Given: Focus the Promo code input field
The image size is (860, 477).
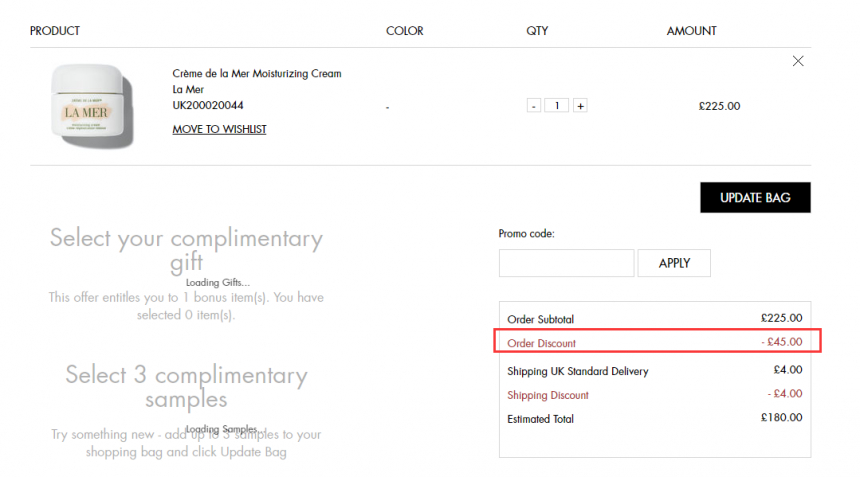Looking at the screenshot, I should click(x=567, y=263).
